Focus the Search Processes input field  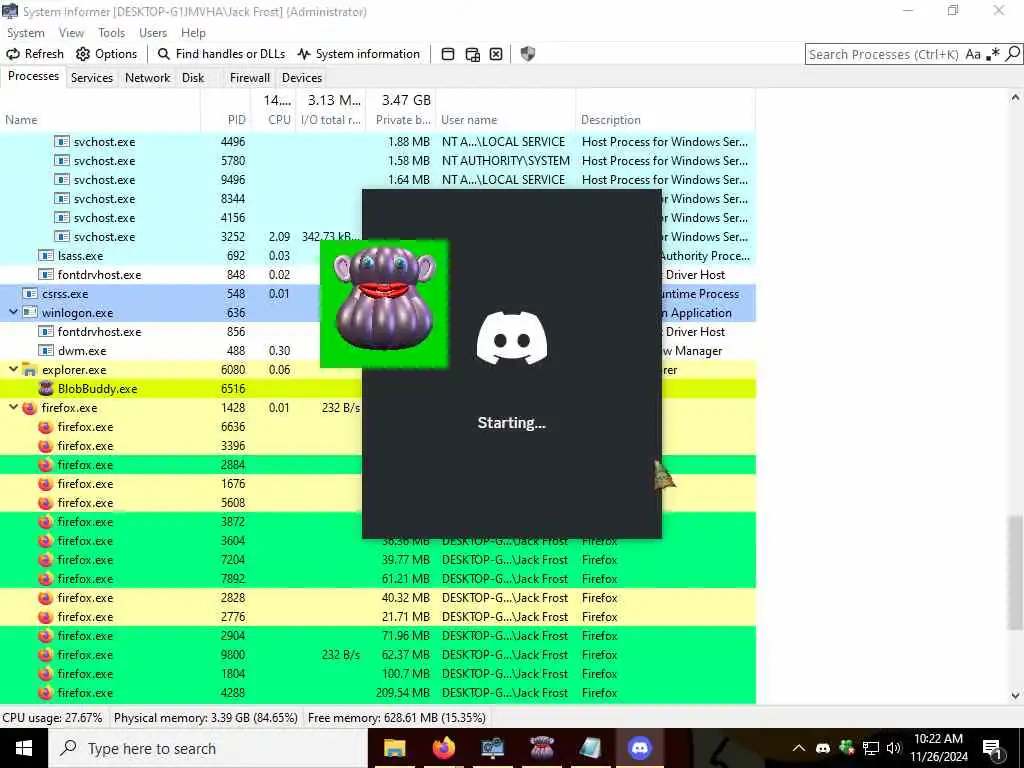click(x=884, y=54)
